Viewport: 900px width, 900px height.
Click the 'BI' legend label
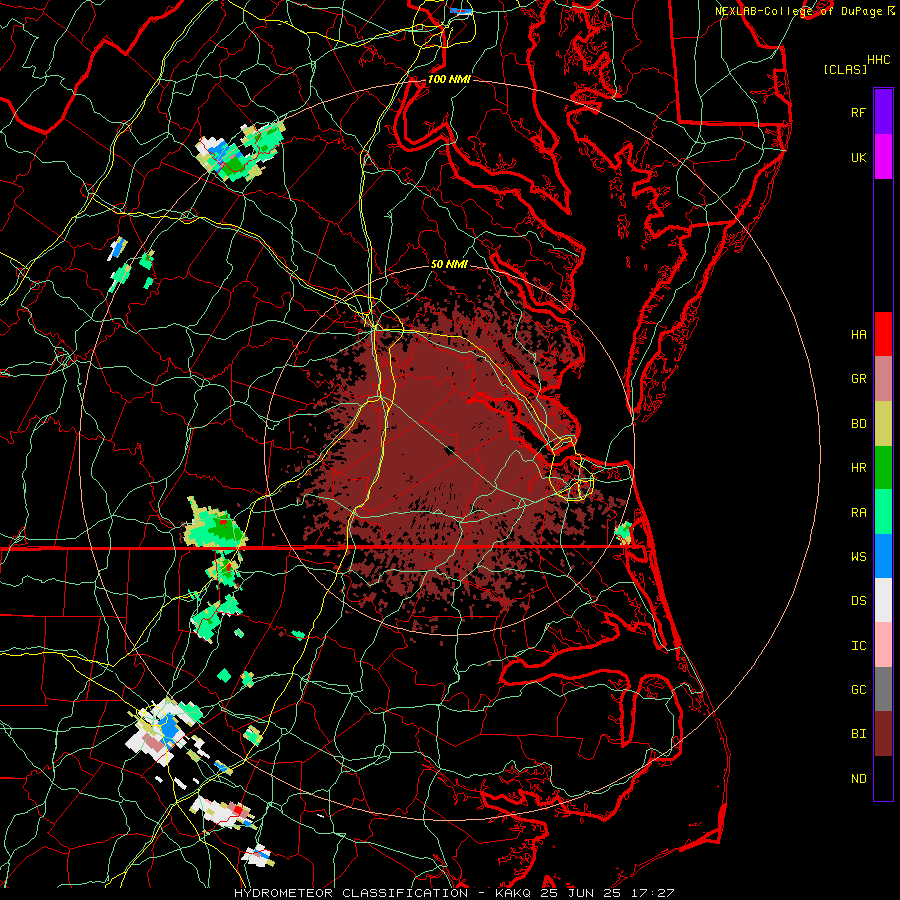858,734
